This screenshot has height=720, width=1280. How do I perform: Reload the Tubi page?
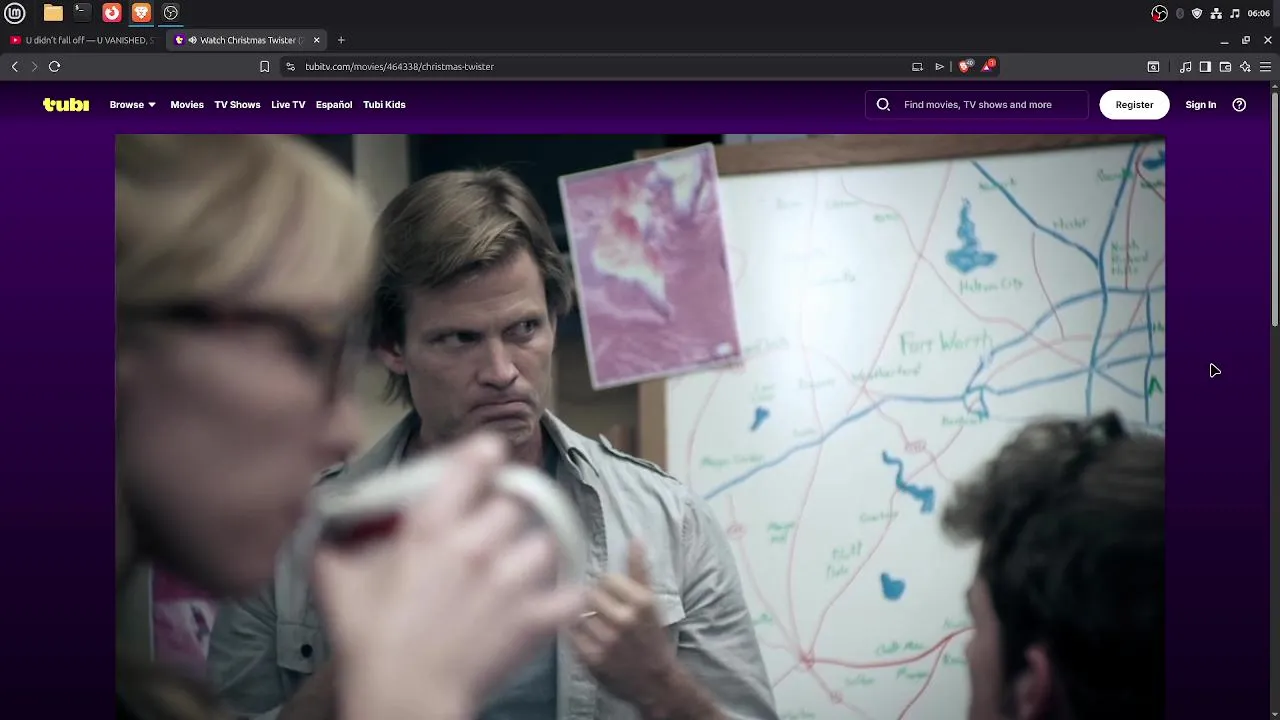(55, 66)
